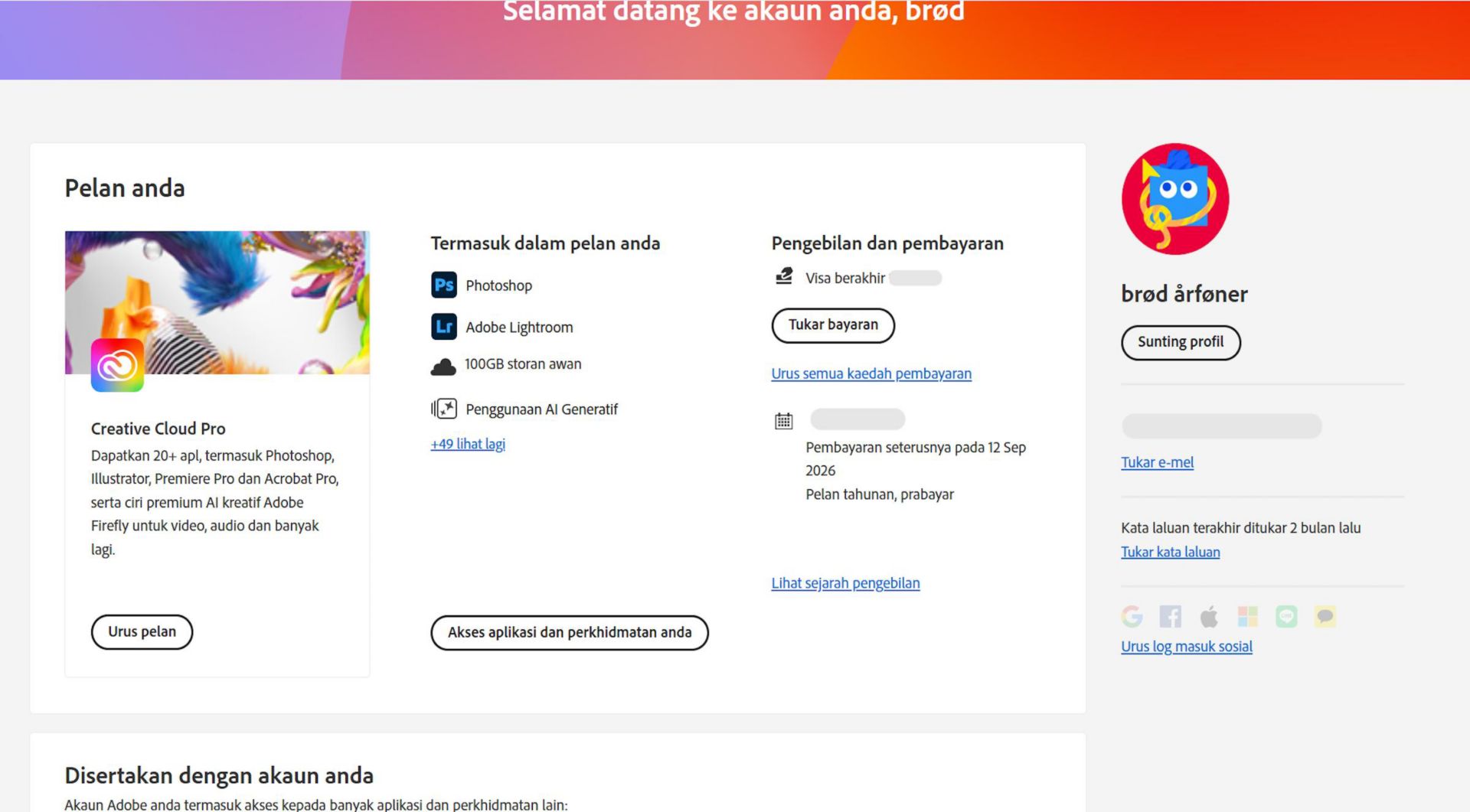1470x812 pixels.
Task: Click the Adobe Lightroom app icon
Action: click(444, 327)
